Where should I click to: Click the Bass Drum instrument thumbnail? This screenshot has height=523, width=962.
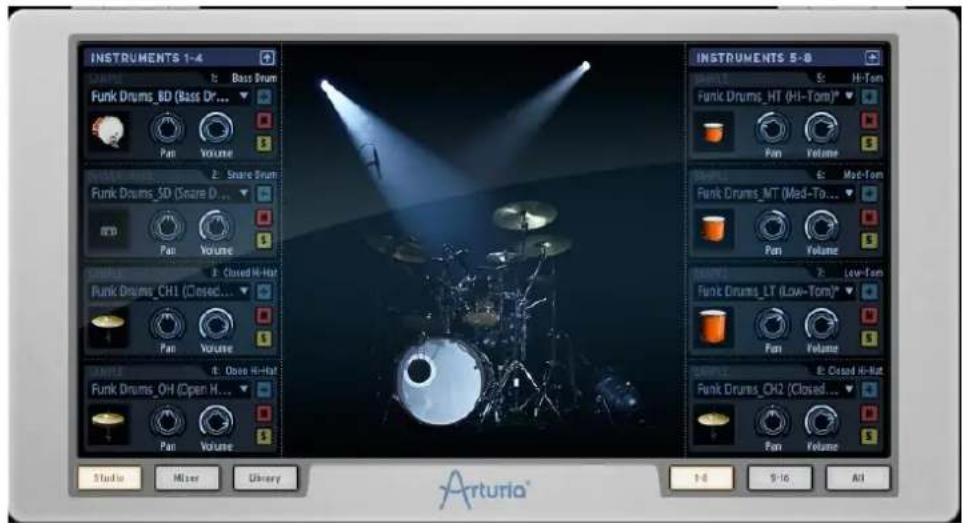click(x=109, y=132)
